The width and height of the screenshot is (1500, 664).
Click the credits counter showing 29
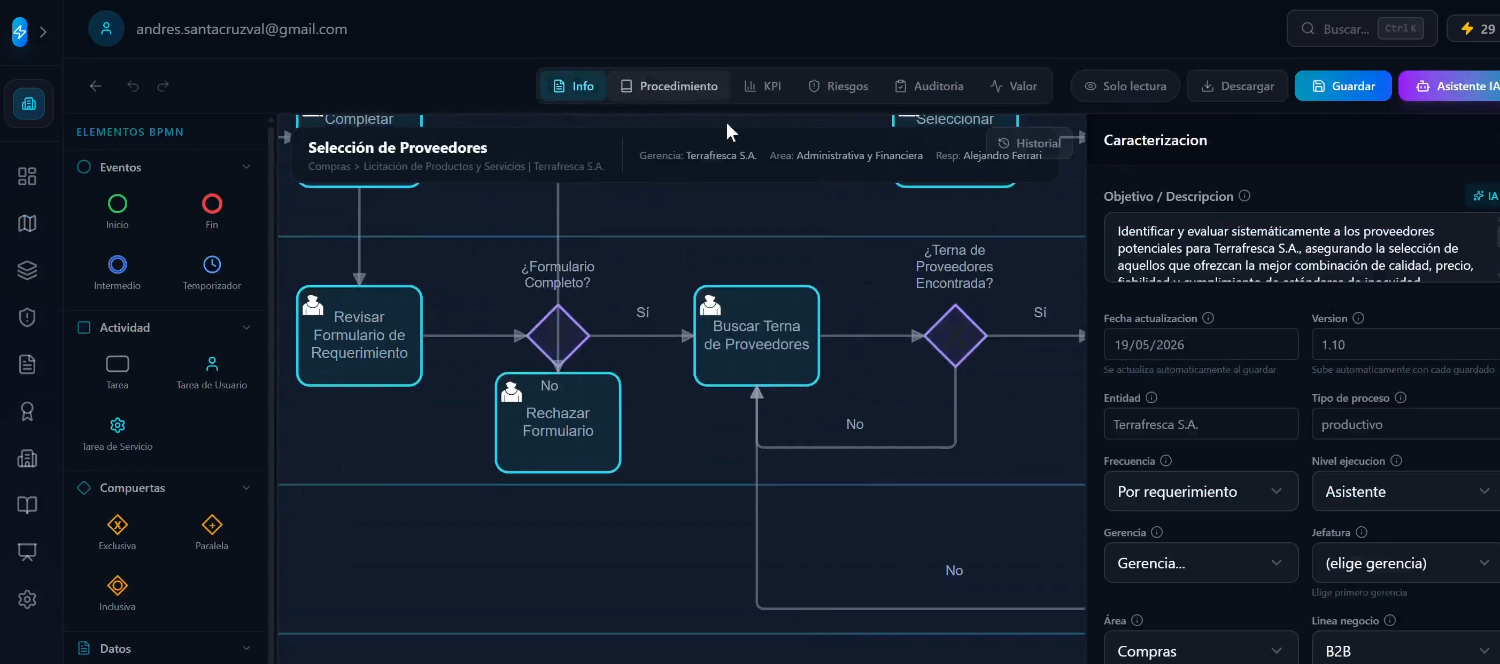1474,29
